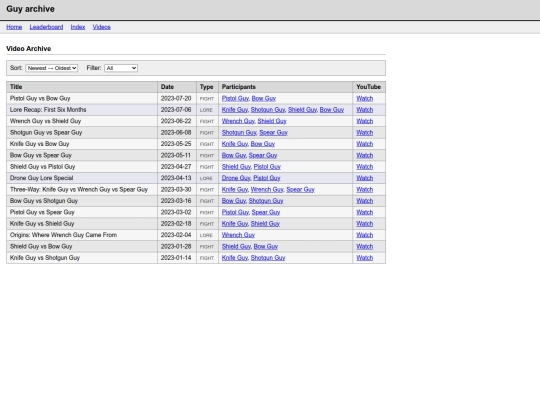
Task: Open the Videos navigation link
Action: pyautogui.click(x=102, y=27)
